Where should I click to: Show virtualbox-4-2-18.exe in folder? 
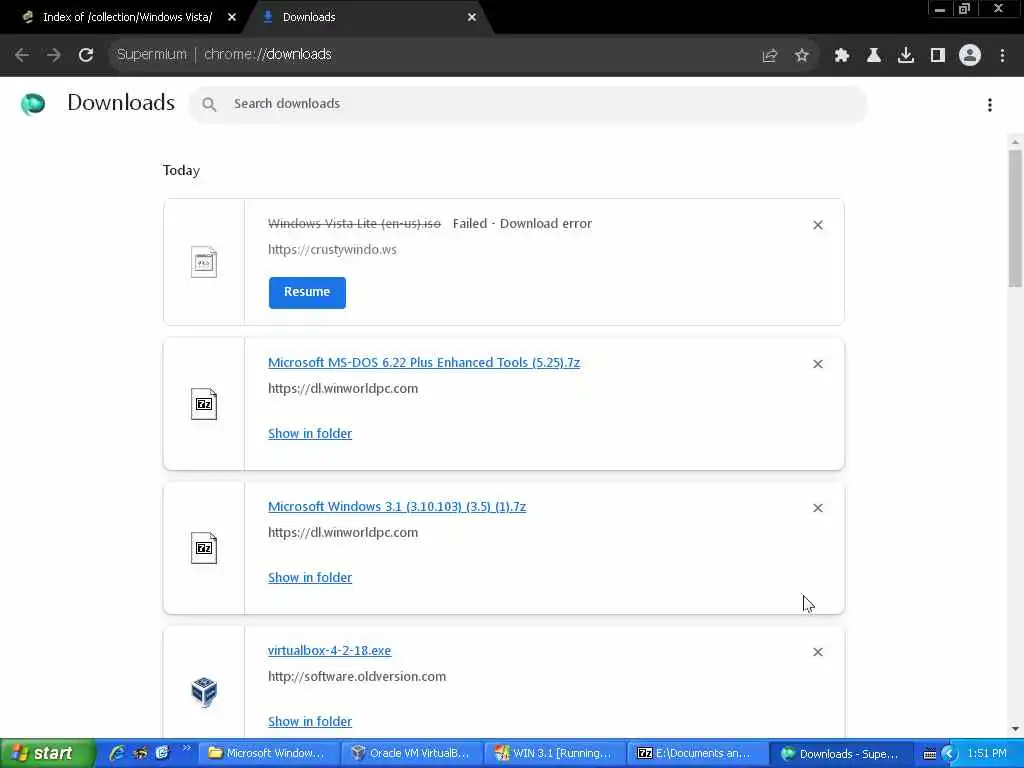pyautogui.click(x=310, y=722)
